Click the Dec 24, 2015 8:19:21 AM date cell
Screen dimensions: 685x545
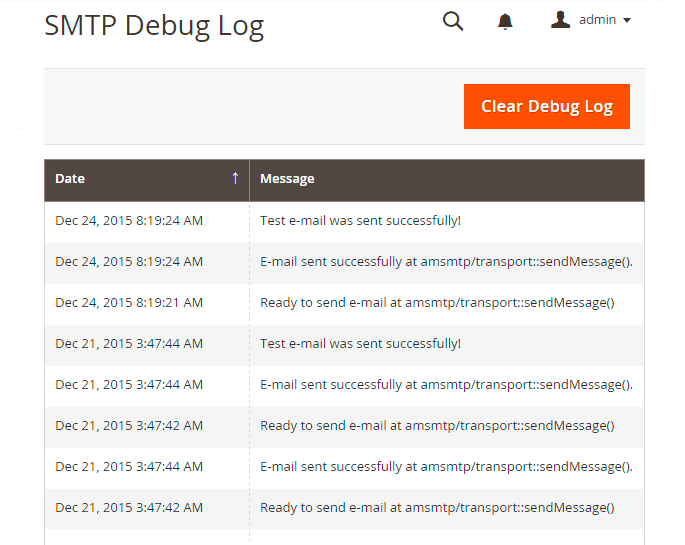coord(129,302)
